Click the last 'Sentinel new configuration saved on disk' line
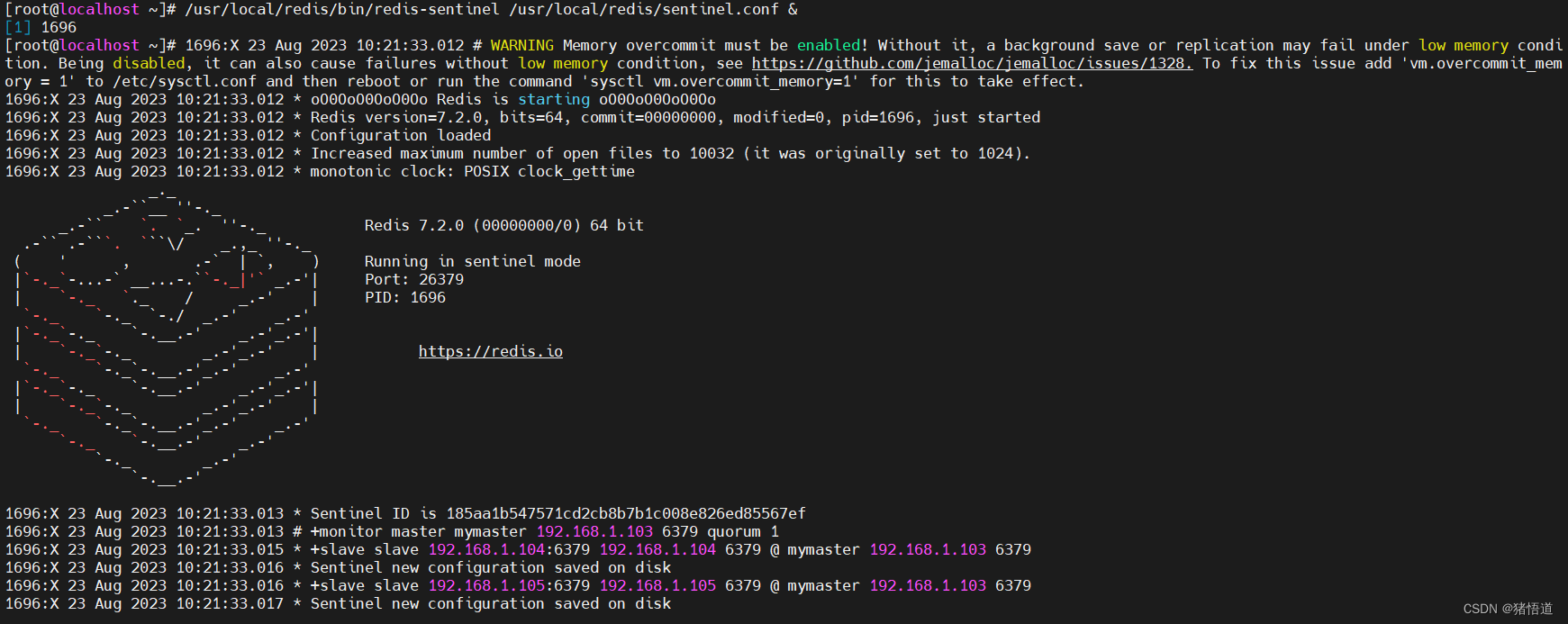This screenshot has height=624, width=1568. (x=338, y=603)
